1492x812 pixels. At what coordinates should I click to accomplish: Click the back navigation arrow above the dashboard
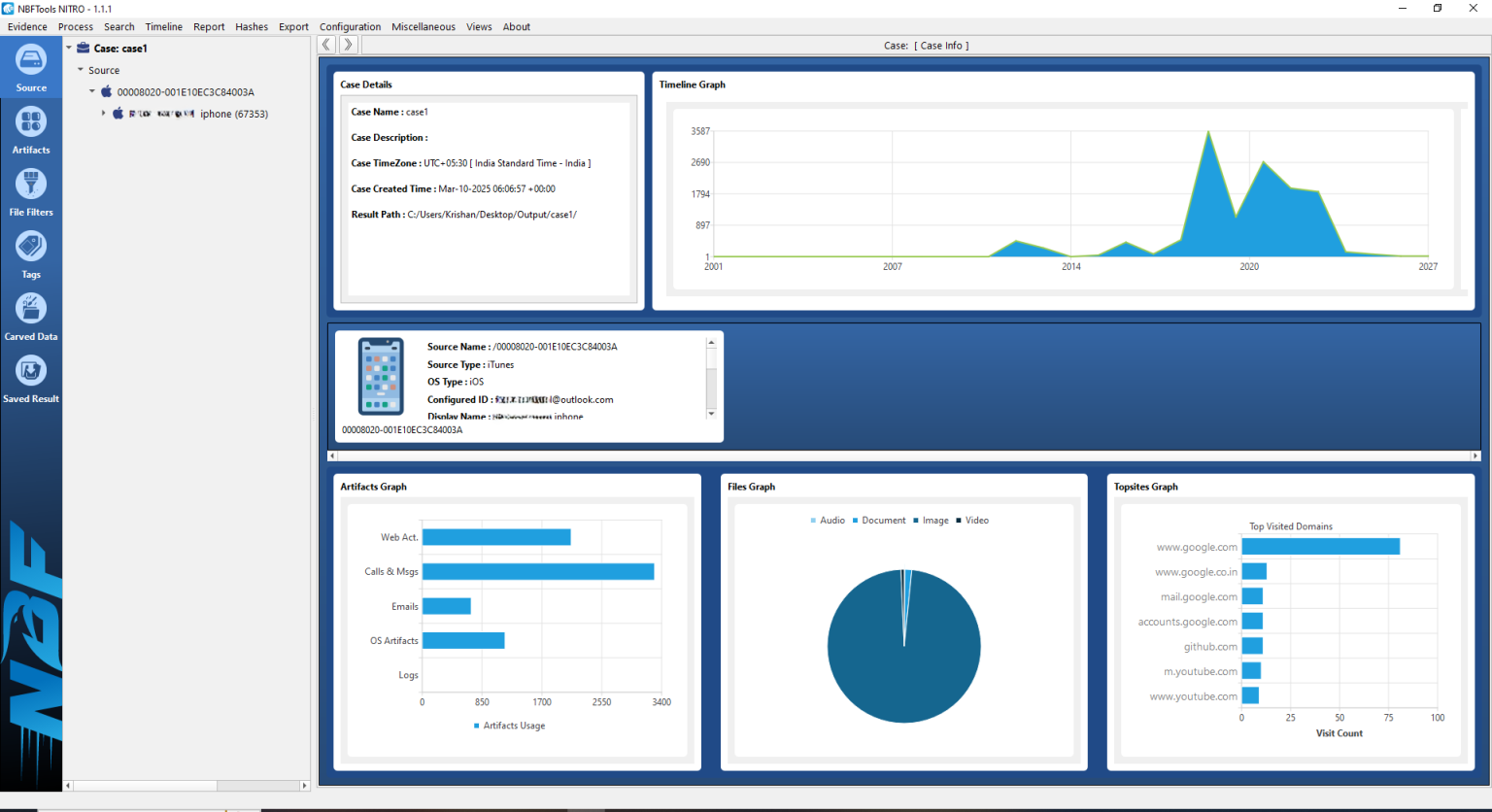coord(326,44)
